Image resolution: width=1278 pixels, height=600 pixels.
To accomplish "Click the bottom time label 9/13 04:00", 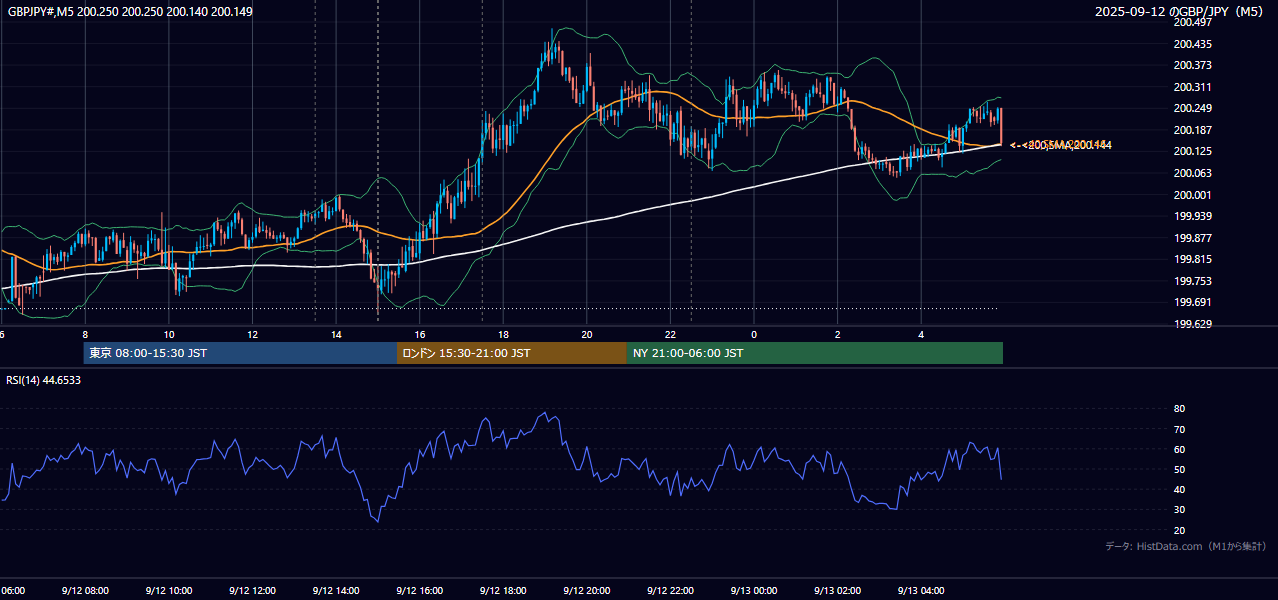I will pos(922,591).
